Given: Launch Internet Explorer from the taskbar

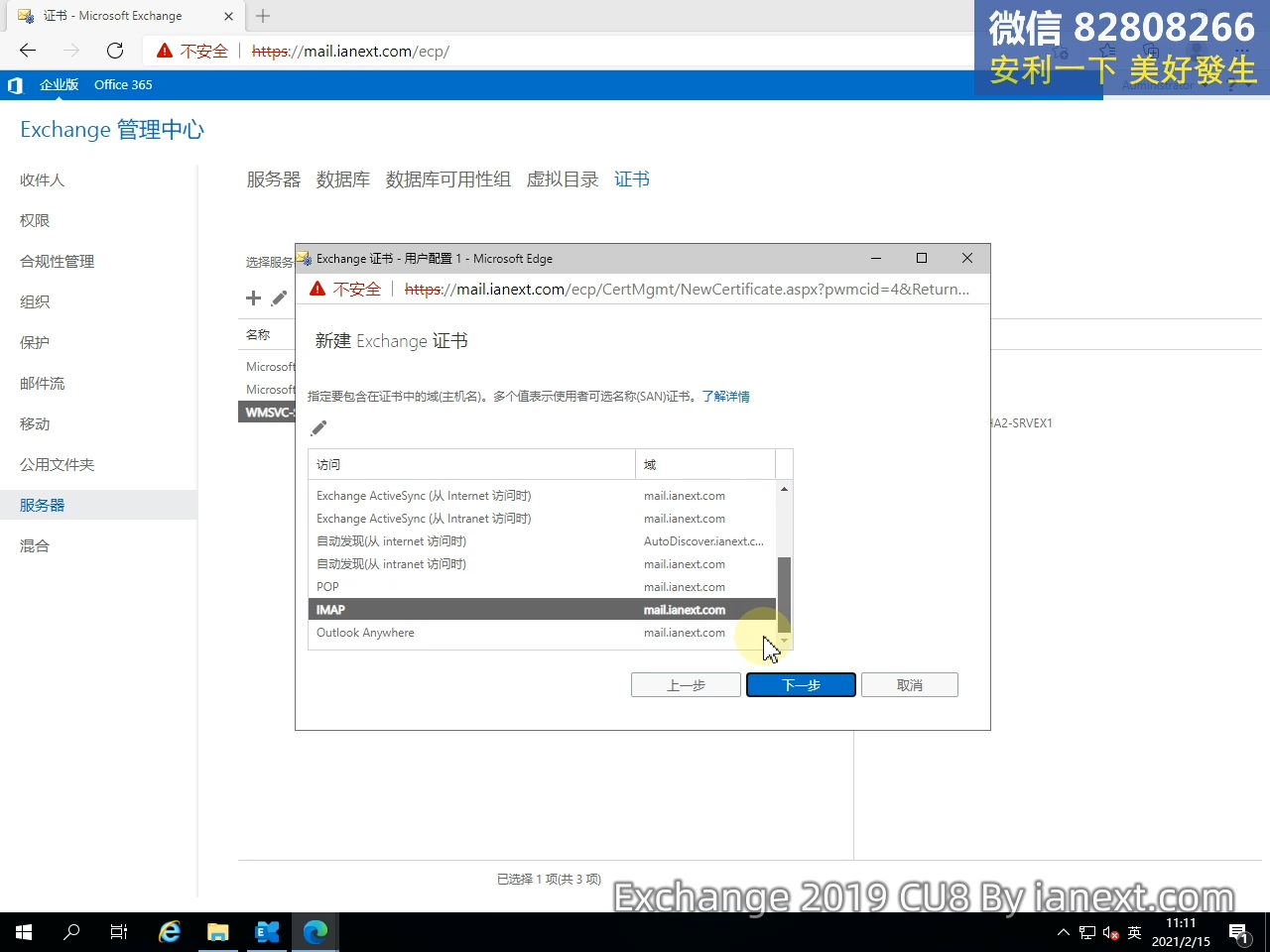Looking at the screenshot, I should 170,932.
